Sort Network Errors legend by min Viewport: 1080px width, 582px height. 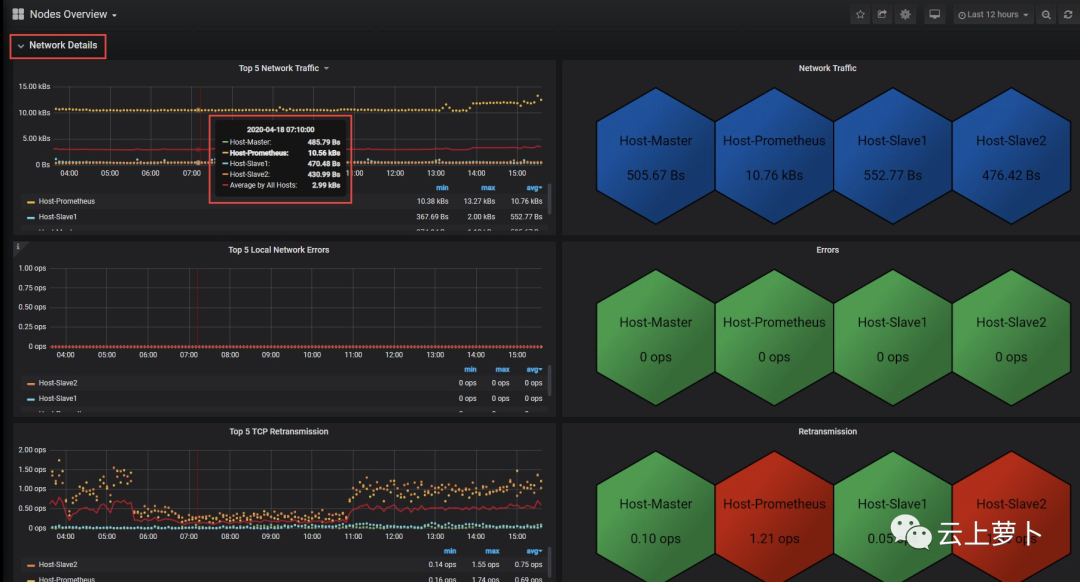click(470, 370)
